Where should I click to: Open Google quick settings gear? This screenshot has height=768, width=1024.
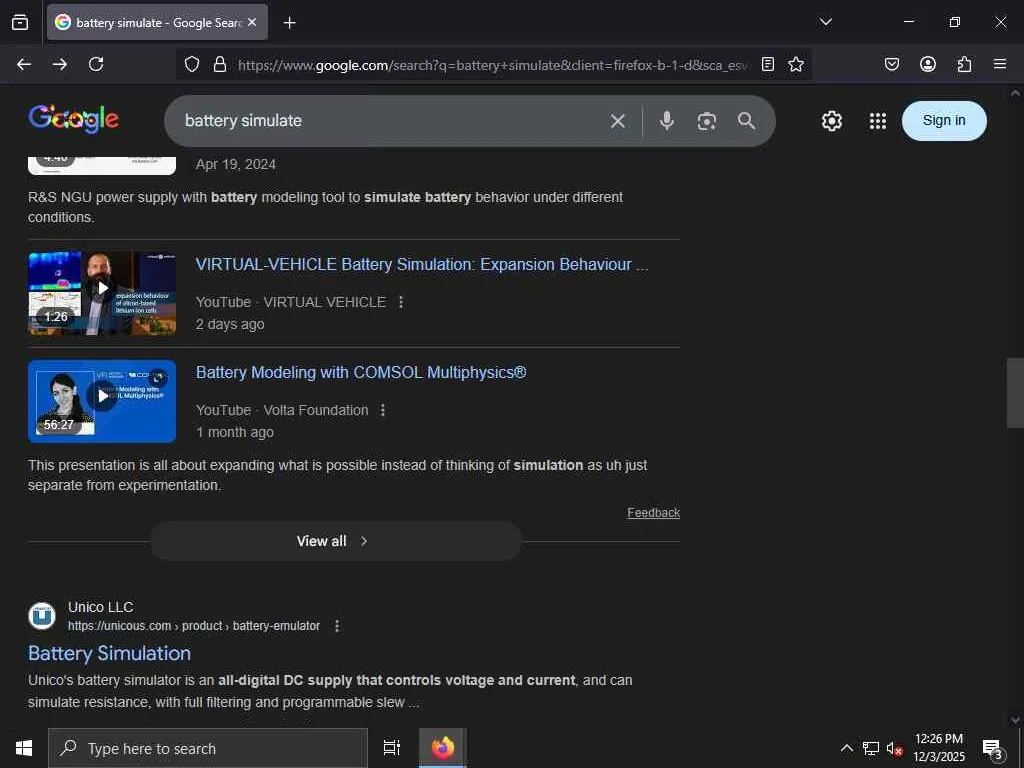831,121
